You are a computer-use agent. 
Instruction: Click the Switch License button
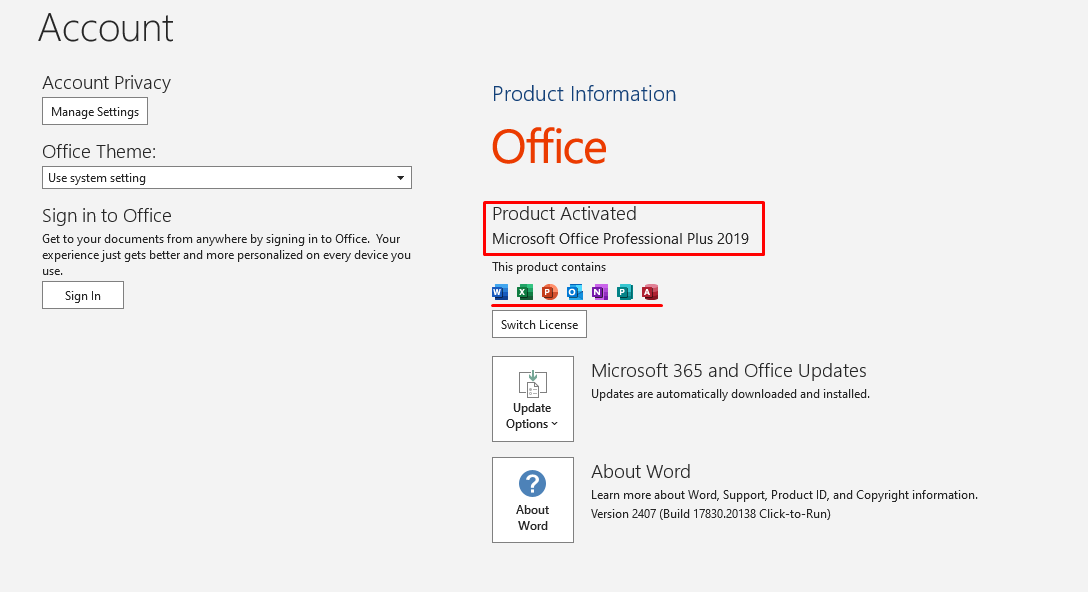coord(539,324)
